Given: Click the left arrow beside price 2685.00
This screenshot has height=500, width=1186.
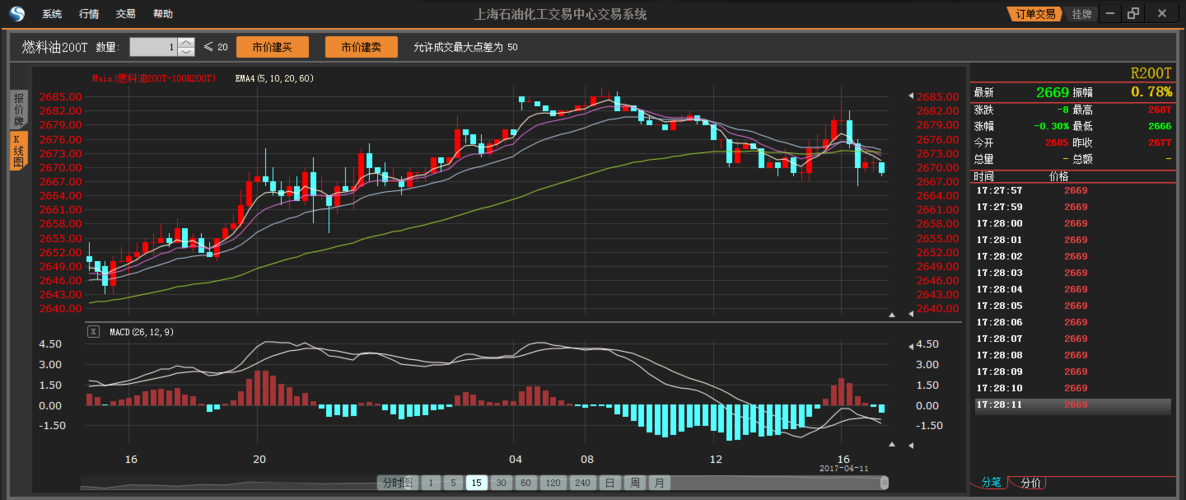Looking at the screenshot, I should (x=911, y=97).
